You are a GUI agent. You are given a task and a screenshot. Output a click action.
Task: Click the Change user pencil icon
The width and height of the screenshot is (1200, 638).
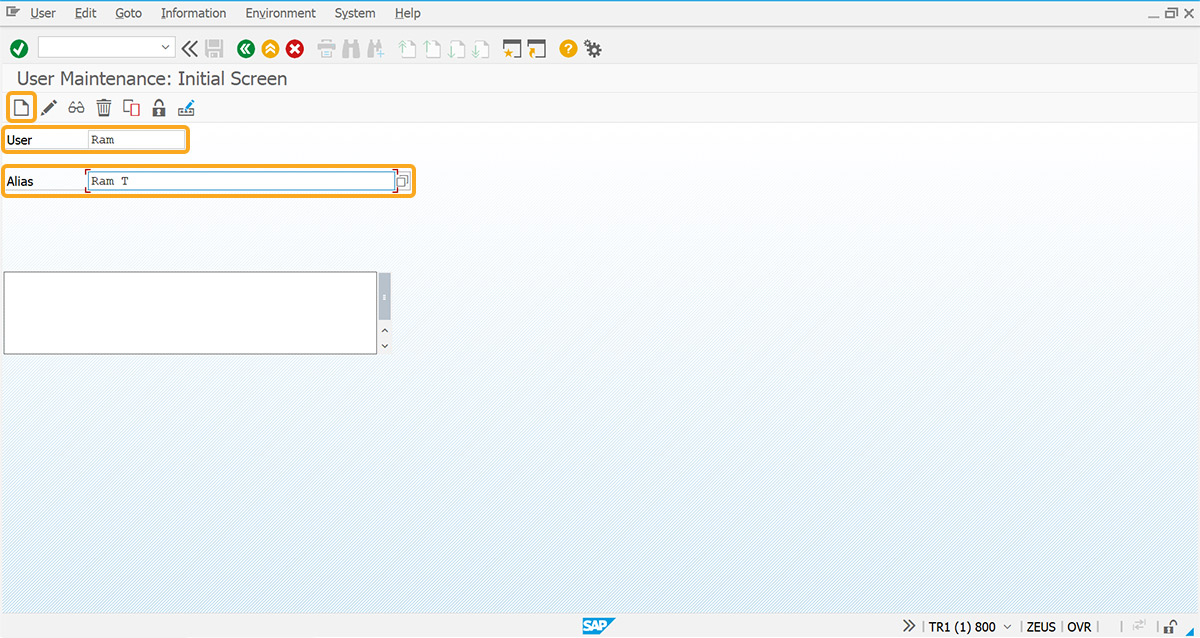click(x=49, y=108)
